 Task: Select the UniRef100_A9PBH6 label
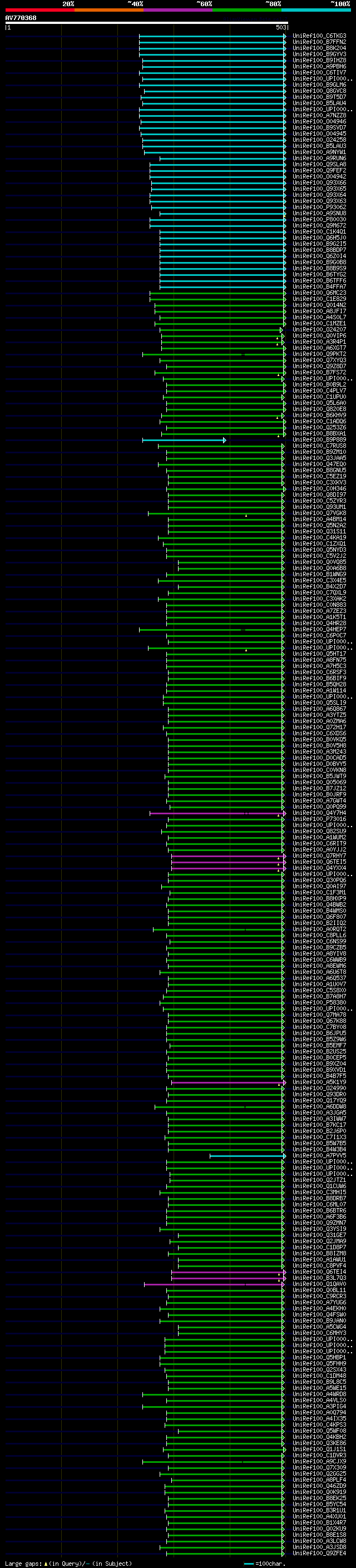tap(319, 66)
